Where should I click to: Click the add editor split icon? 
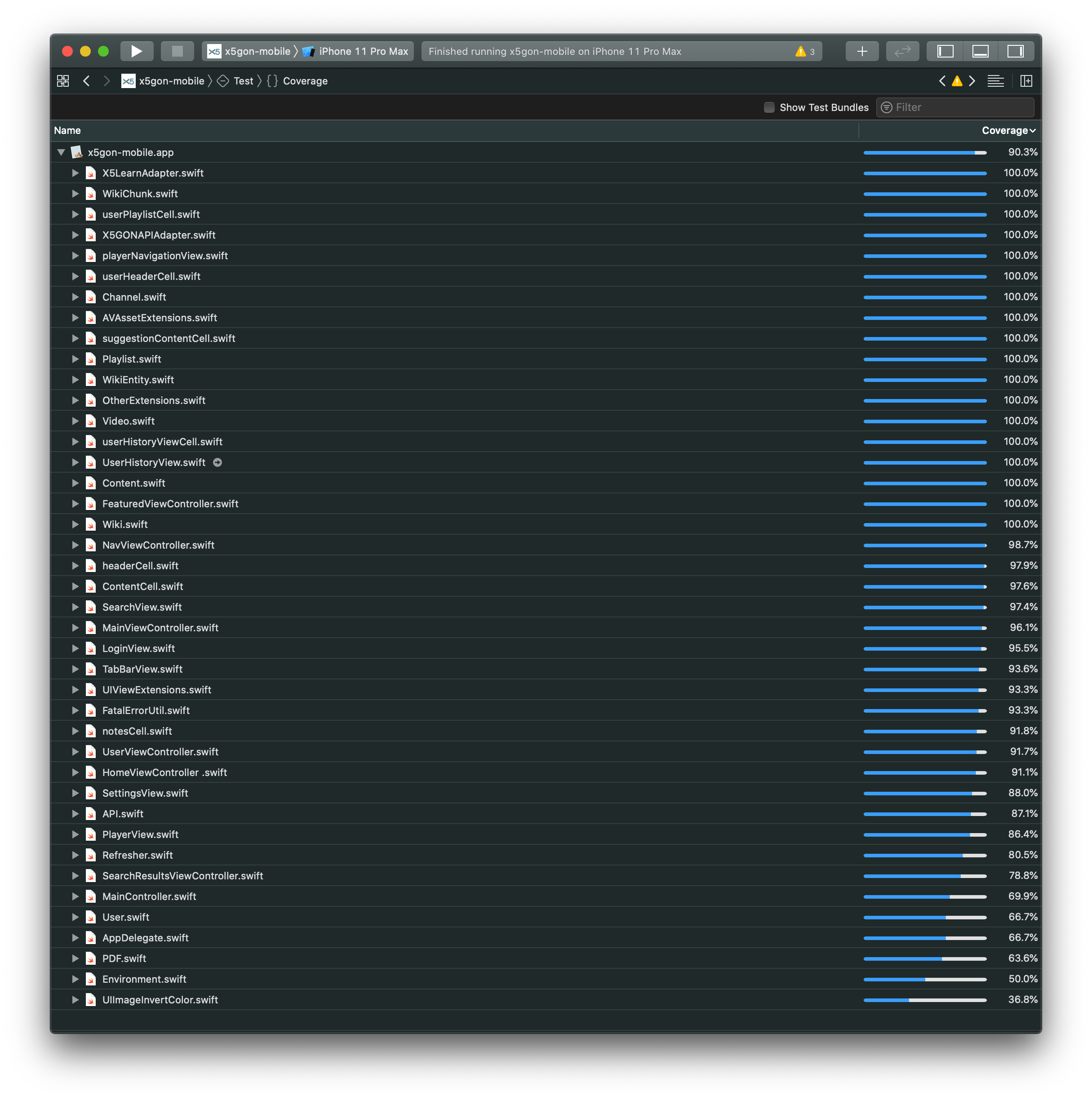pos(1026,81)
